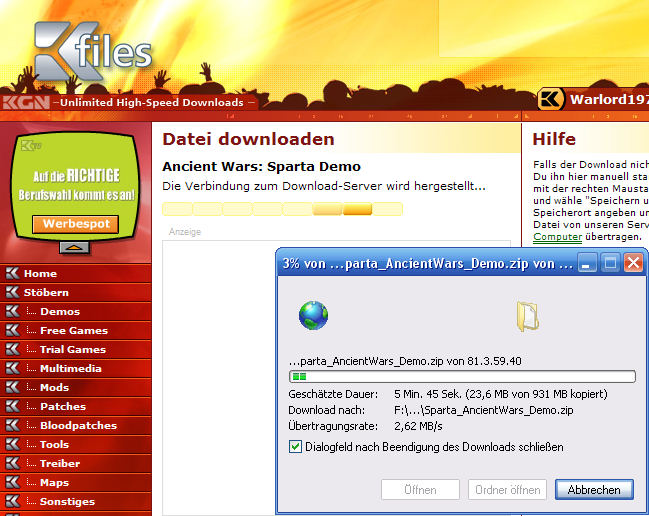Click the filename text from 81.3.59.40
Image resolution: width=649 pixels, height=516 pixels.
[405, 361]
